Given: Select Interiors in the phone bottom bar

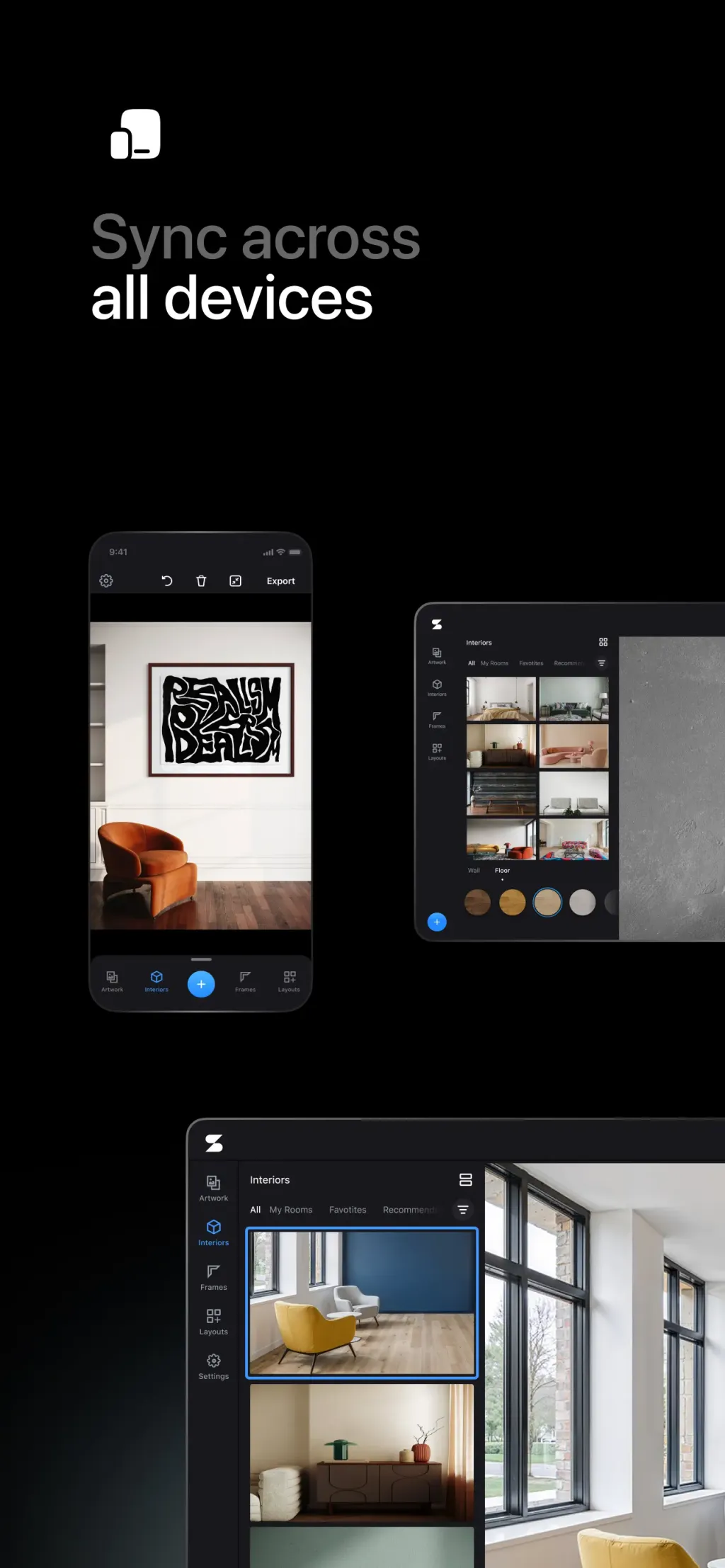Looking at the screenshot, I should click(x=156, y=981).
